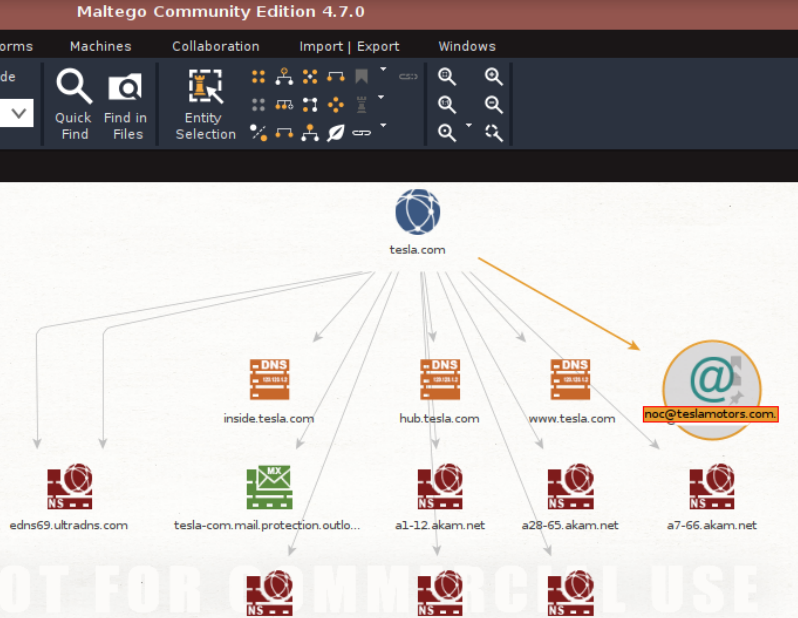Expand top-row selection options arrow

point(383,69)
